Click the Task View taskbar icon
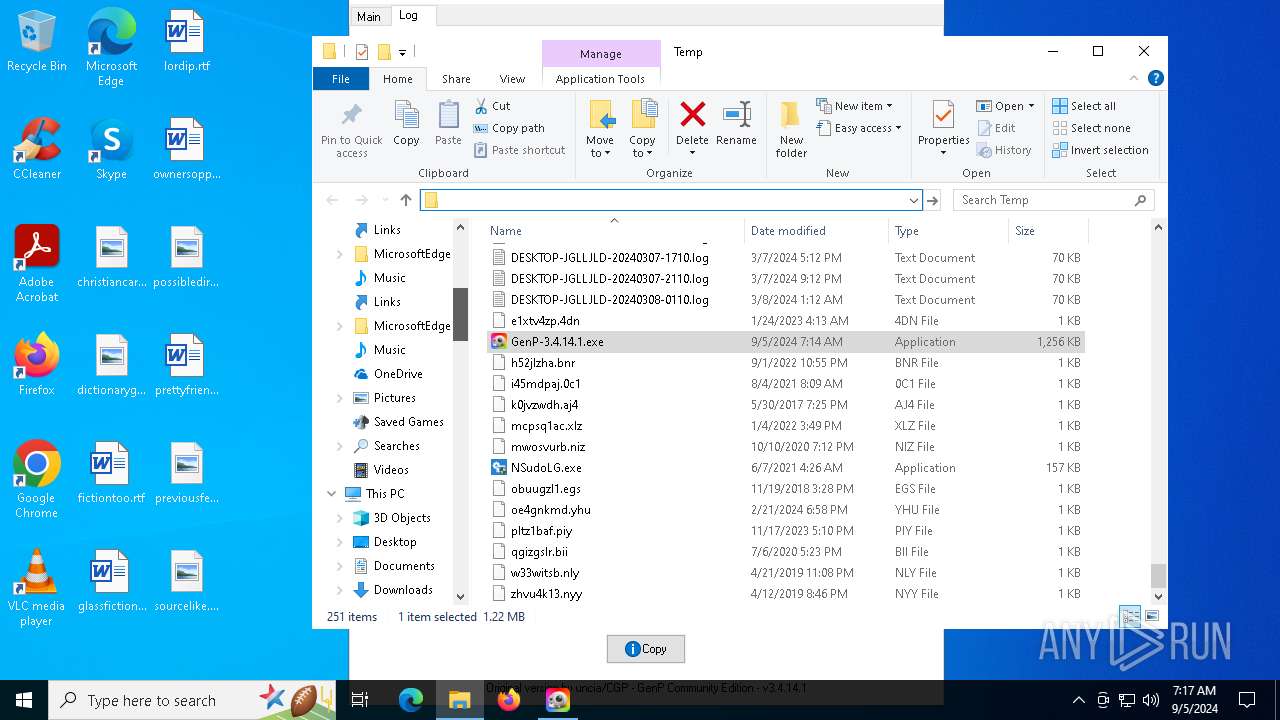The width and height of the screenshot is (1280, 720). pos(360,700)
